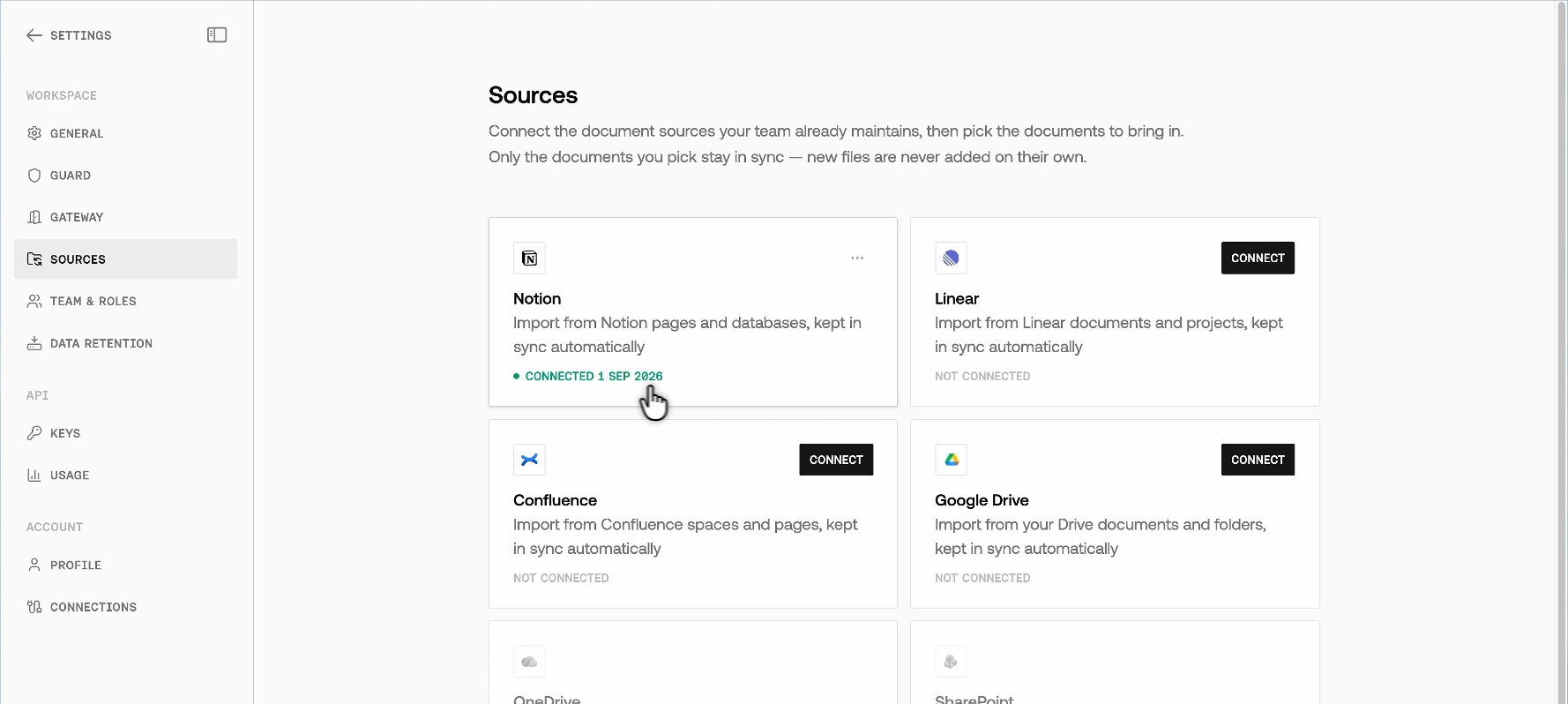
Task: Connect the Google Drive source
Action: [x=1258, y=460]
